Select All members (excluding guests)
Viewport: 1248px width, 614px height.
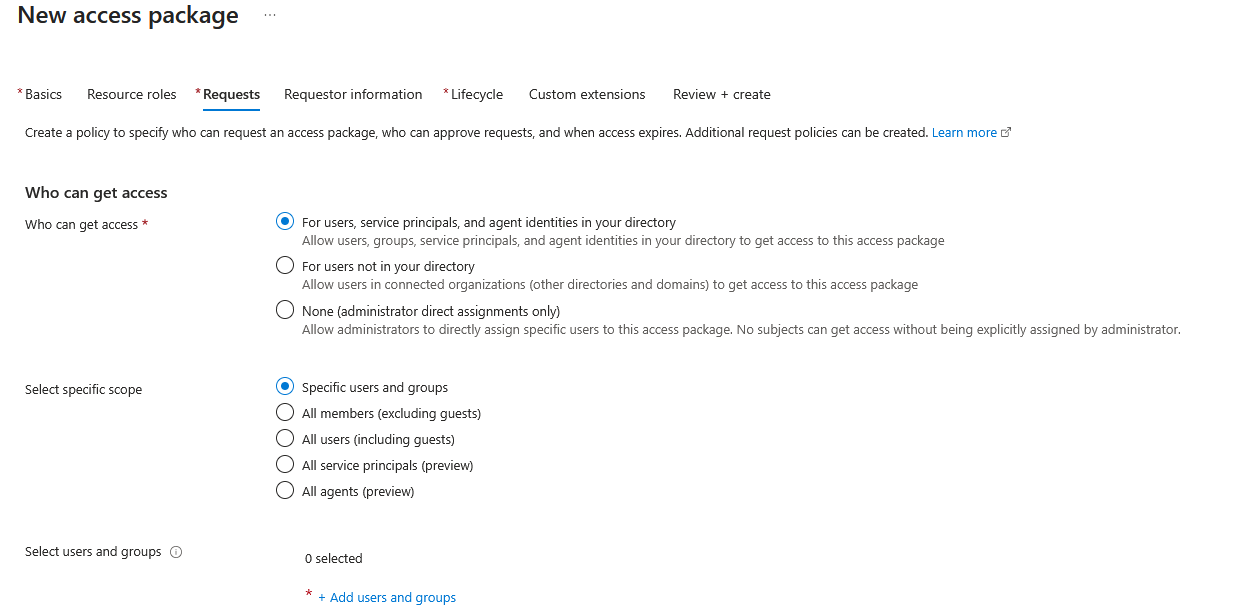click(285, 412)
